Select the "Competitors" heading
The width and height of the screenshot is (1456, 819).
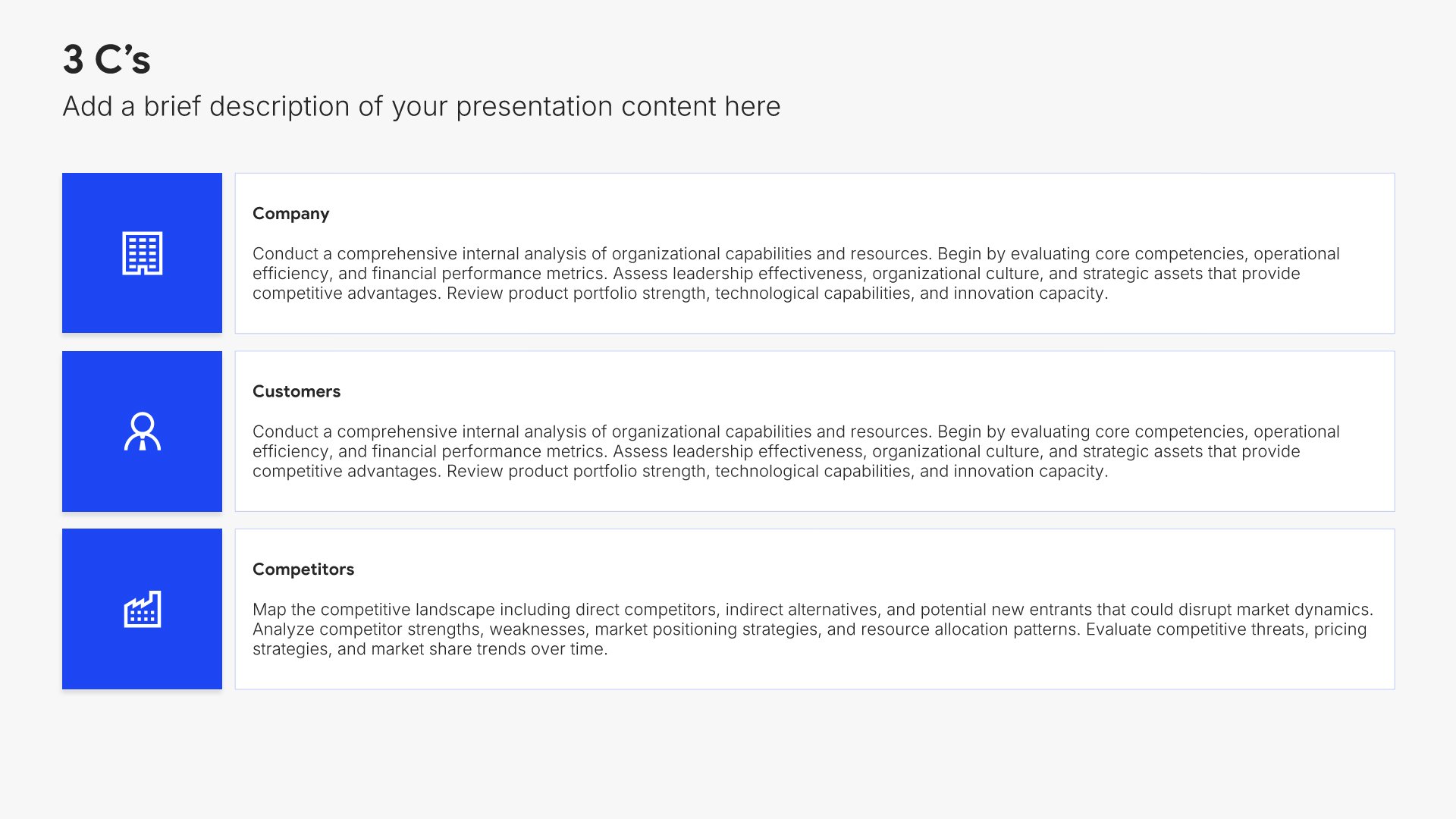tap(303, 570)
